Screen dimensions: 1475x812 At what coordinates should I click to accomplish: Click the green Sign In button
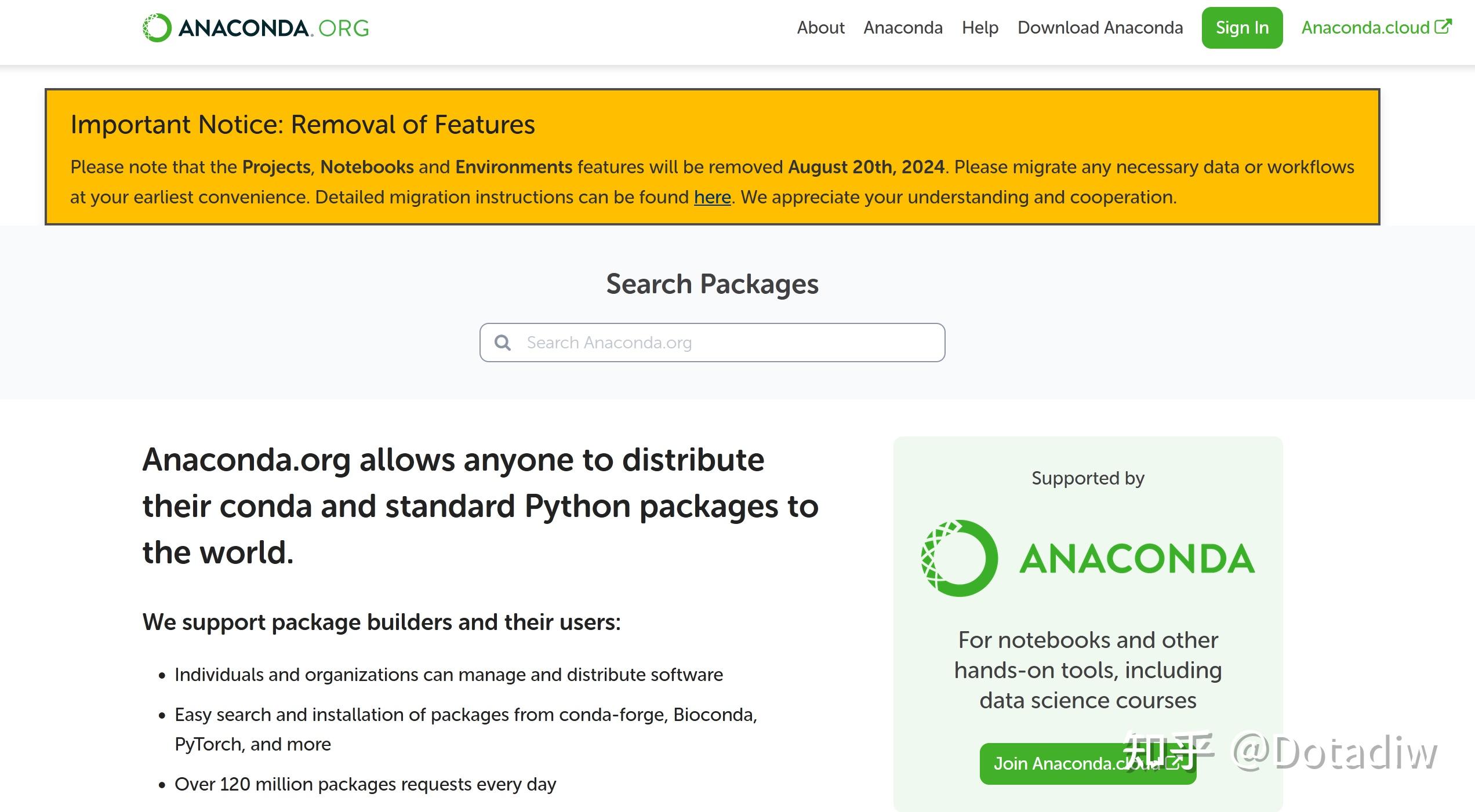pos(1242,28)
